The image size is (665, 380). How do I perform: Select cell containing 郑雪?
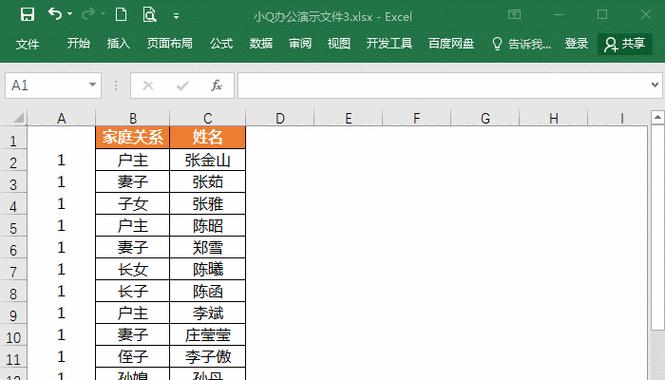(x=208, y=248)
